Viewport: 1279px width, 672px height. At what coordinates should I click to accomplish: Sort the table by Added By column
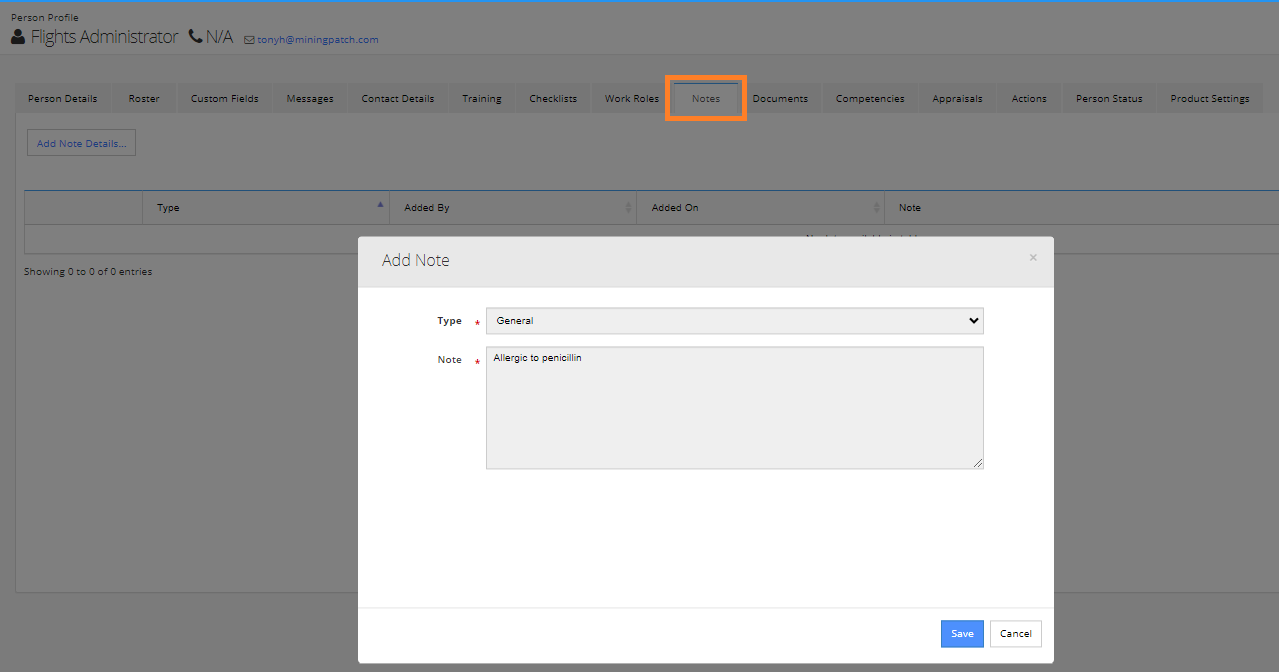[x=513, y=207]
